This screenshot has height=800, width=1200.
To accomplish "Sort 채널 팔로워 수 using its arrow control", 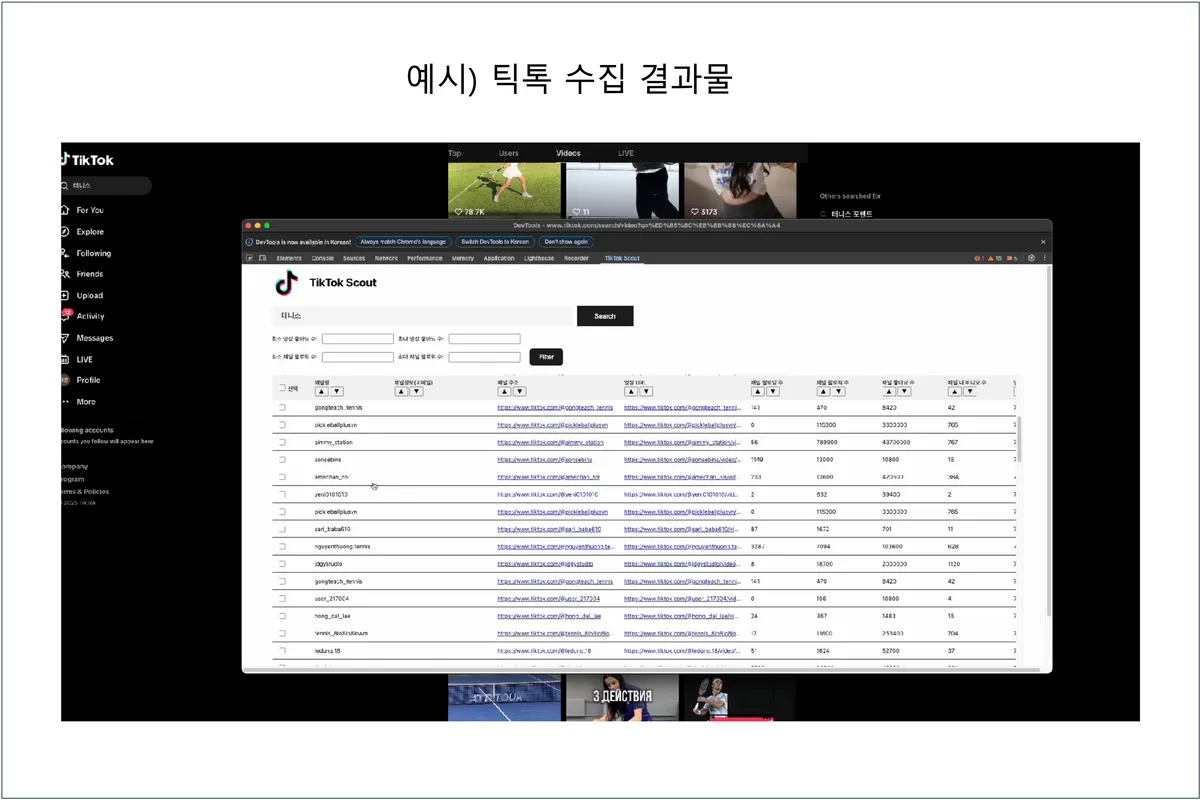I will click(x=824, y=392).
